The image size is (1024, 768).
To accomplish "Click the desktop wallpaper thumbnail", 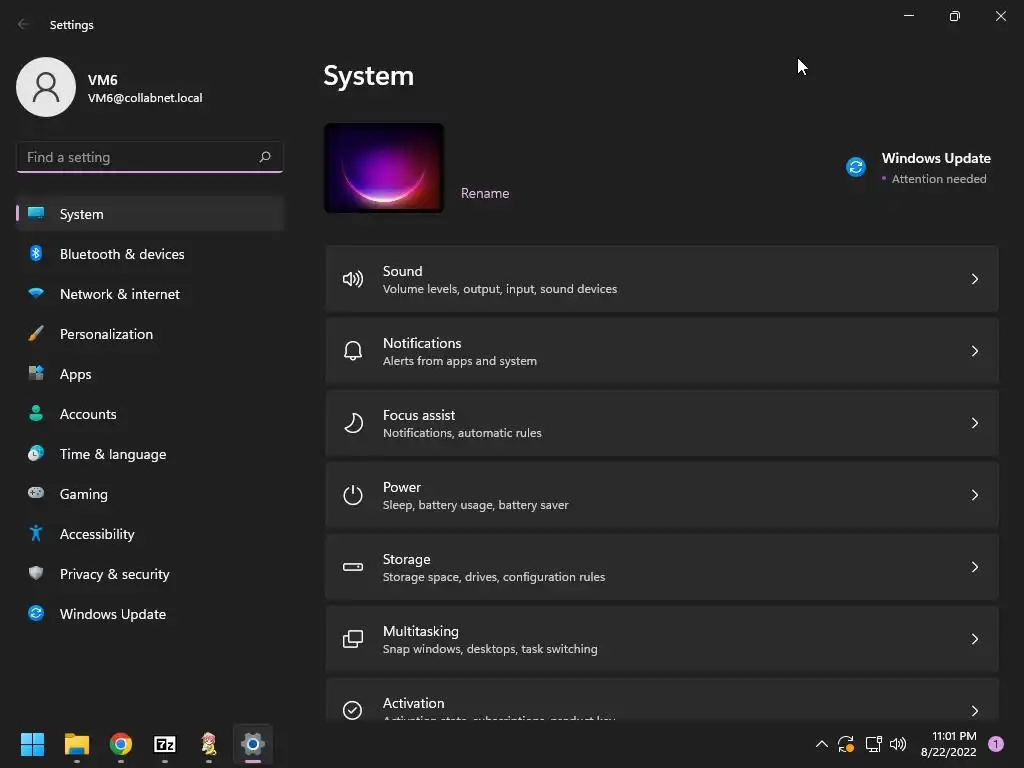I will pos(384,168).
